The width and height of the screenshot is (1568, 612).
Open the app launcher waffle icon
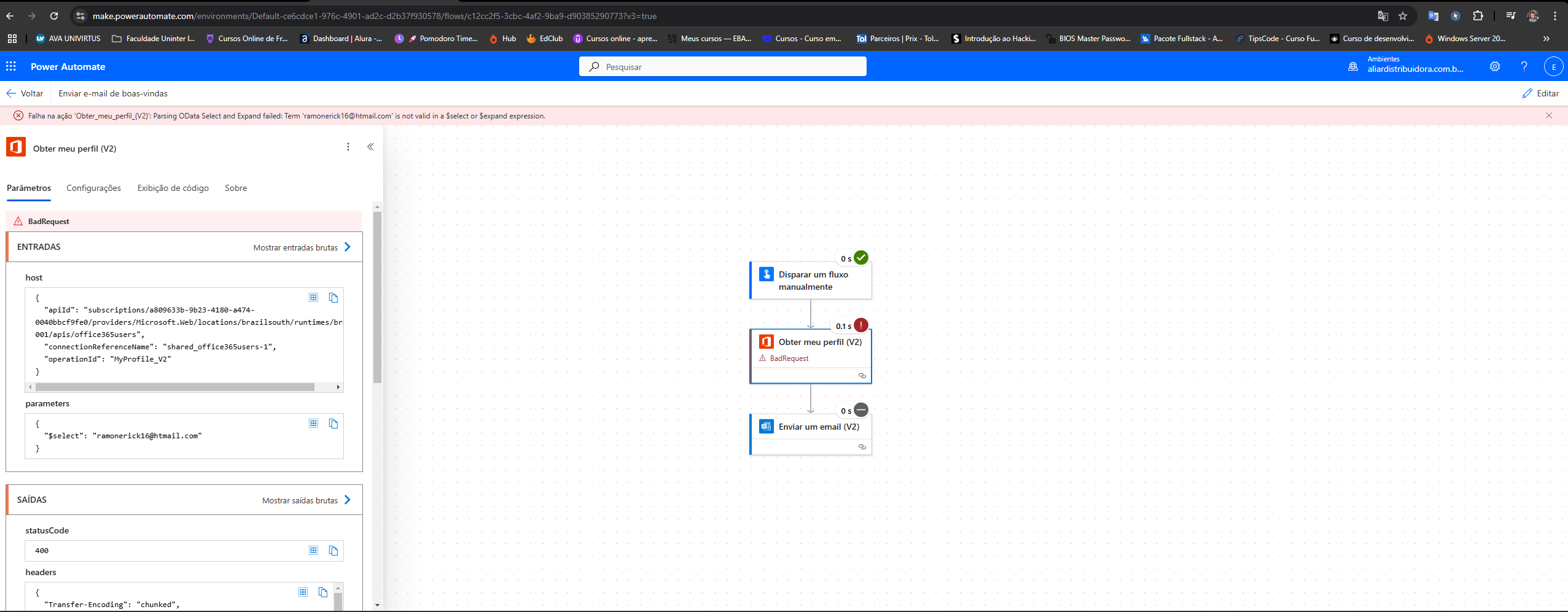tap(11, 66)
